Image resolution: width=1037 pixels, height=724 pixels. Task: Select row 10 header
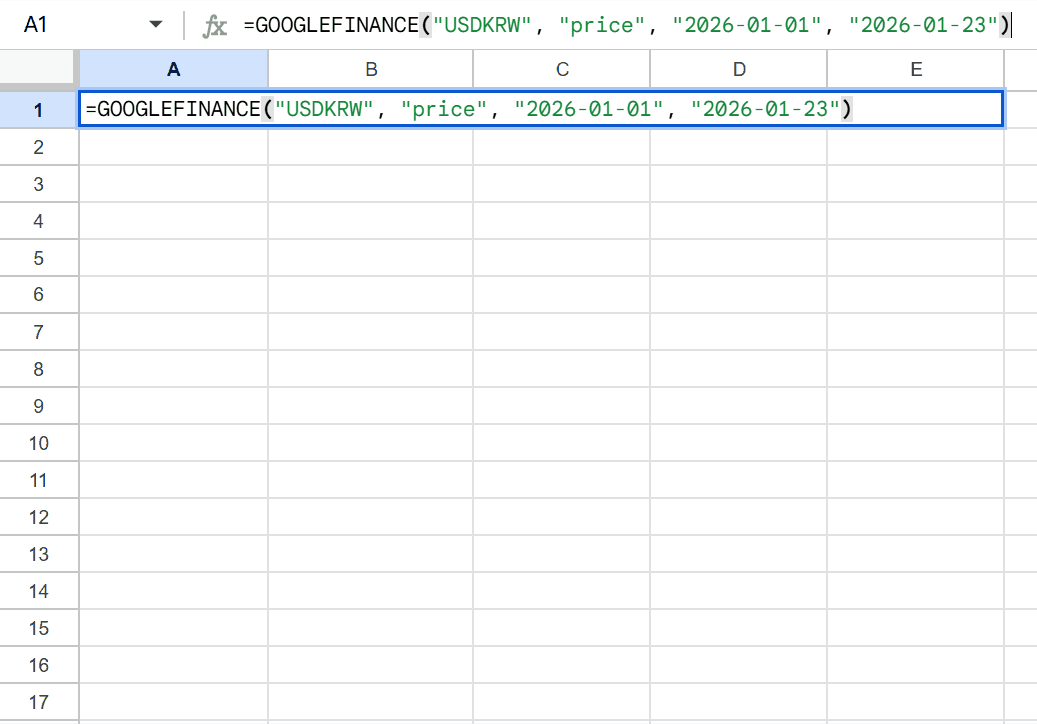38,443
